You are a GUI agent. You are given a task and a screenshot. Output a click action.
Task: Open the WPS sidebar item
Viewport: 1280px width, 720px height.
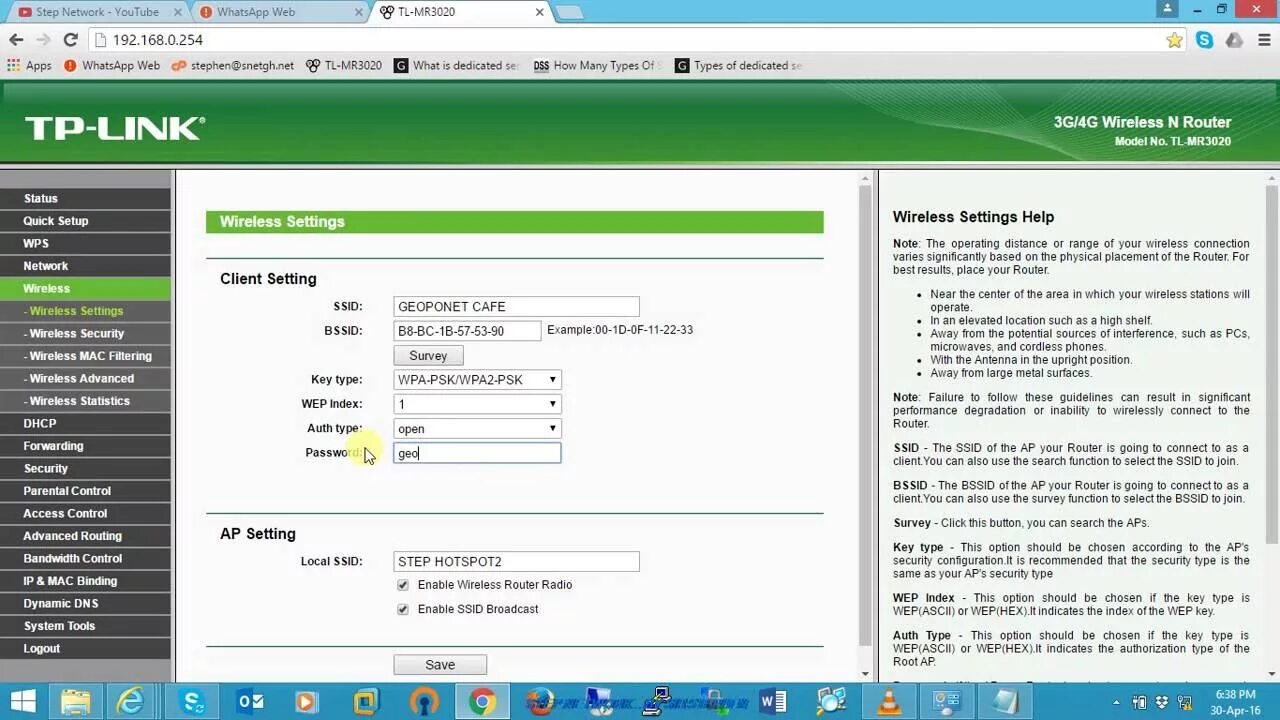85,243
